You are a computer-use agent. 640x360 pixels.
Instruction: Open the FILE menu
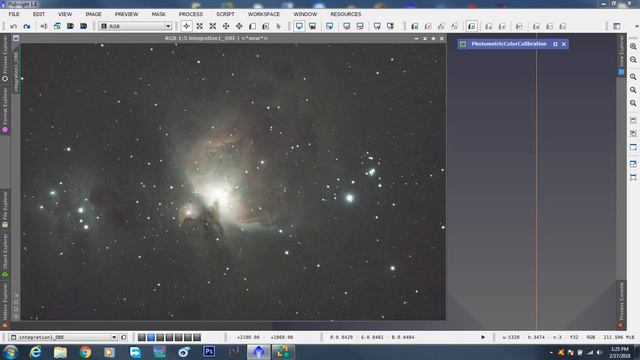[x=14, y=14]
